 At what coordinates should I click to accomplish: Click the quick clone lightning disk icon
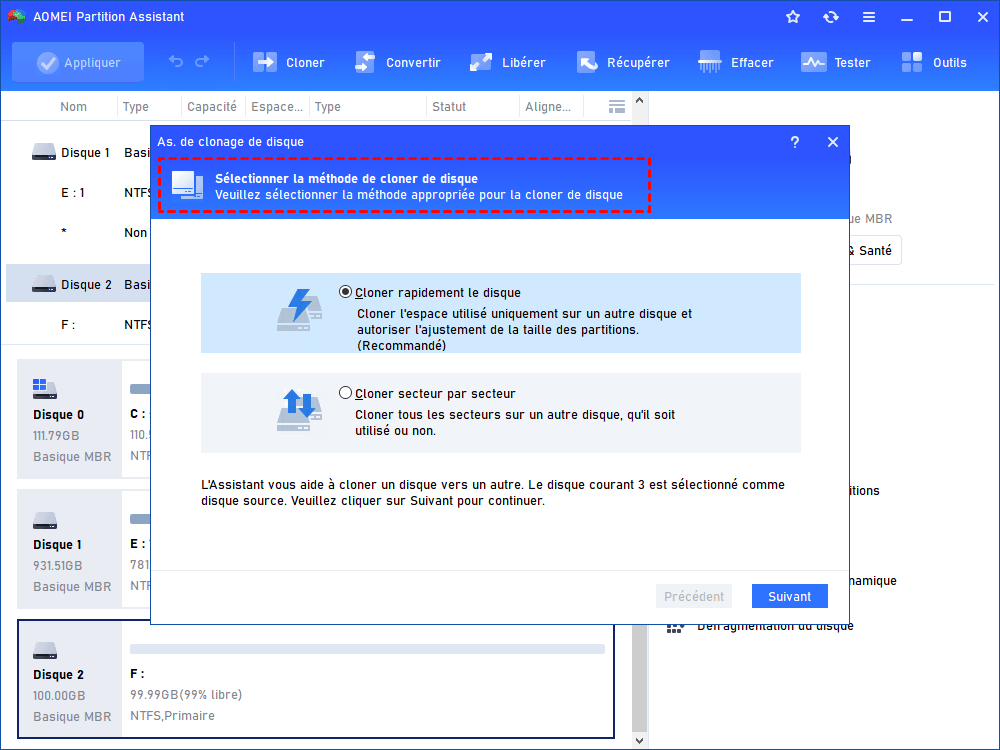point(300,310)
